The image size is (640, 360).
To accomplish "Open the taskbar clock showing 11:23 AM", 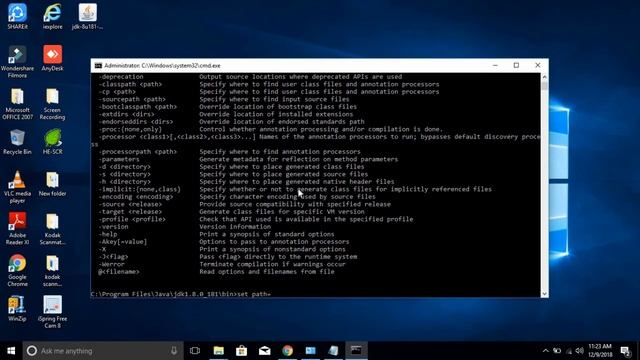I will coord(600,351).
